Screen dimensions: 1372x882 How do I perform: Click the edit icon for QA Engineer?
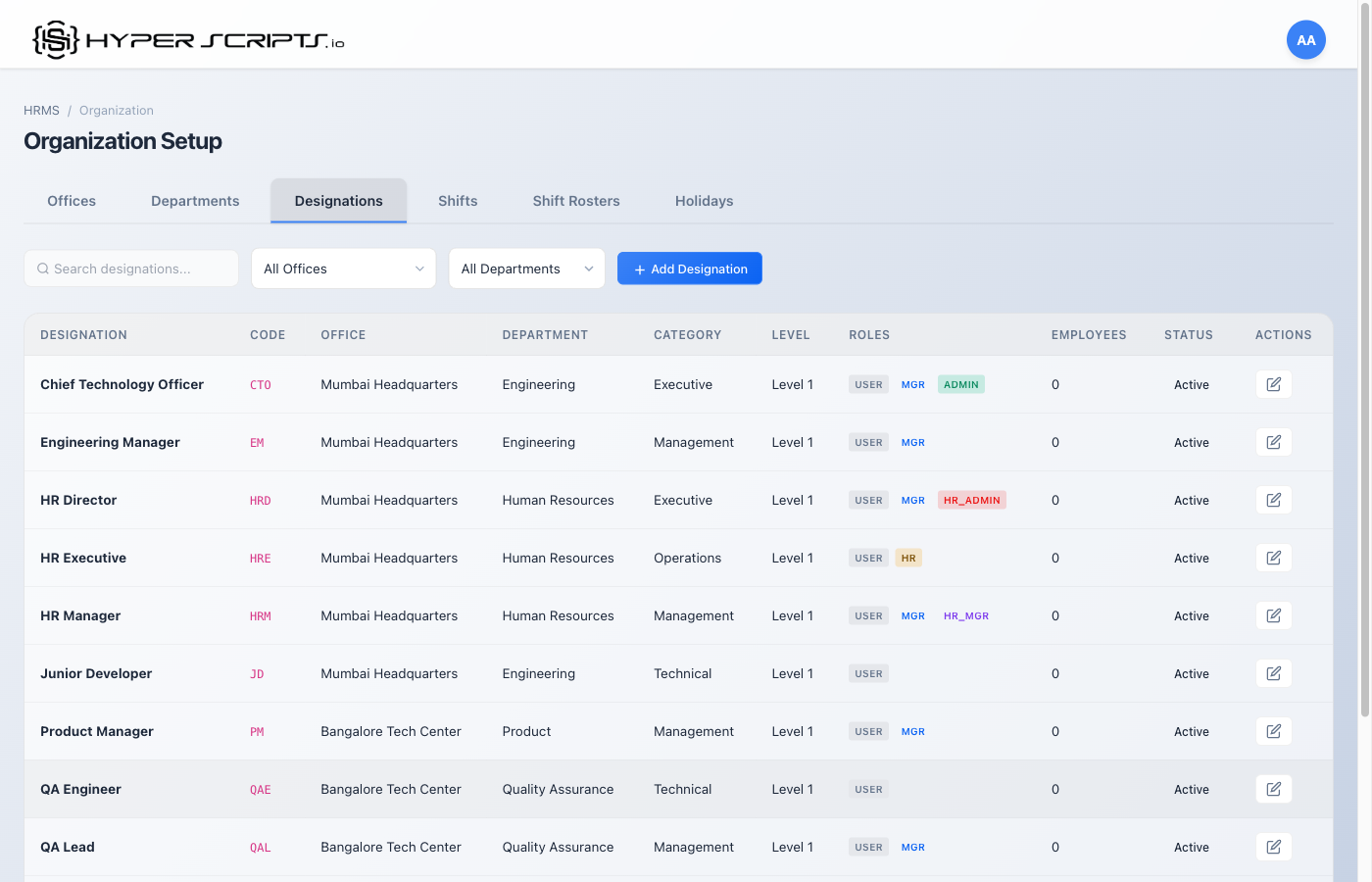(x=1273, y=789)
